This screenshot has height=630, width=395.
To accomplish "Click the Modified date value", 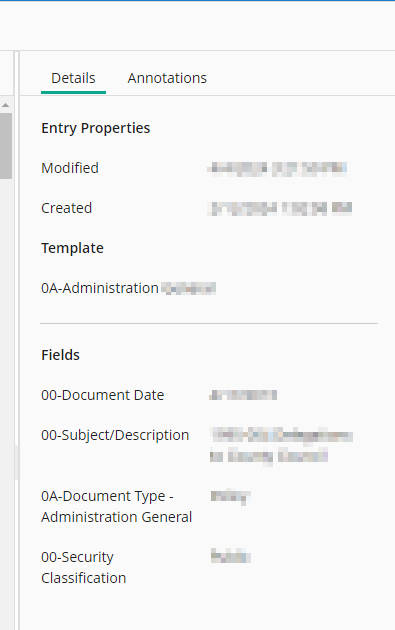I will click(x=277, y=168).
